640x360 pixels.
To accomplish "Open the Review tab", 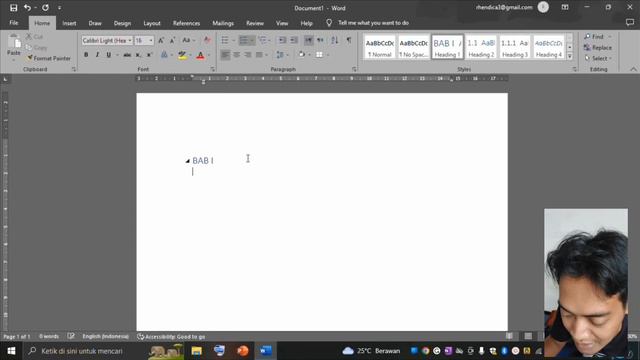I will click(255, 23).
